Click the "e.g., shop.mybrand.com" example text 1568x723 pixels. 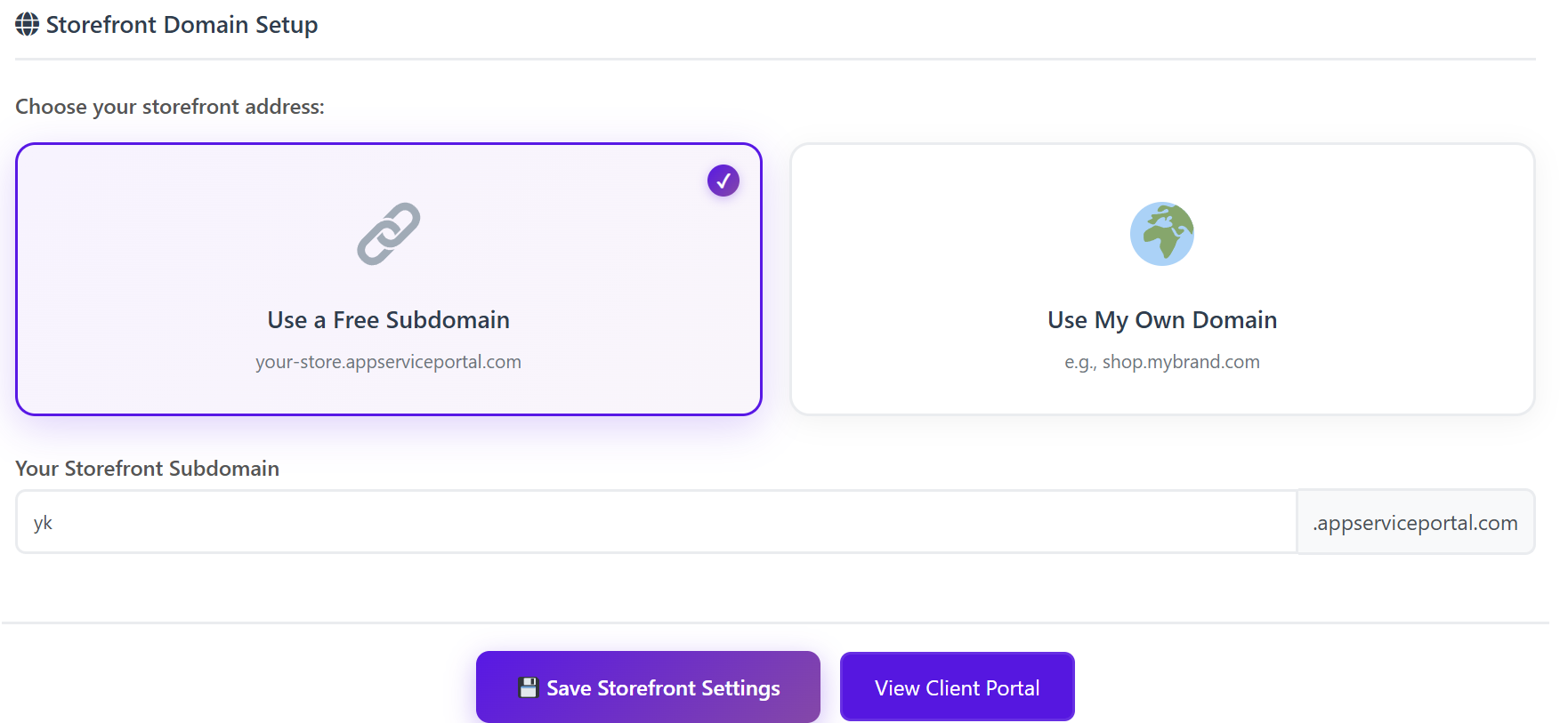pos(1161,362)
